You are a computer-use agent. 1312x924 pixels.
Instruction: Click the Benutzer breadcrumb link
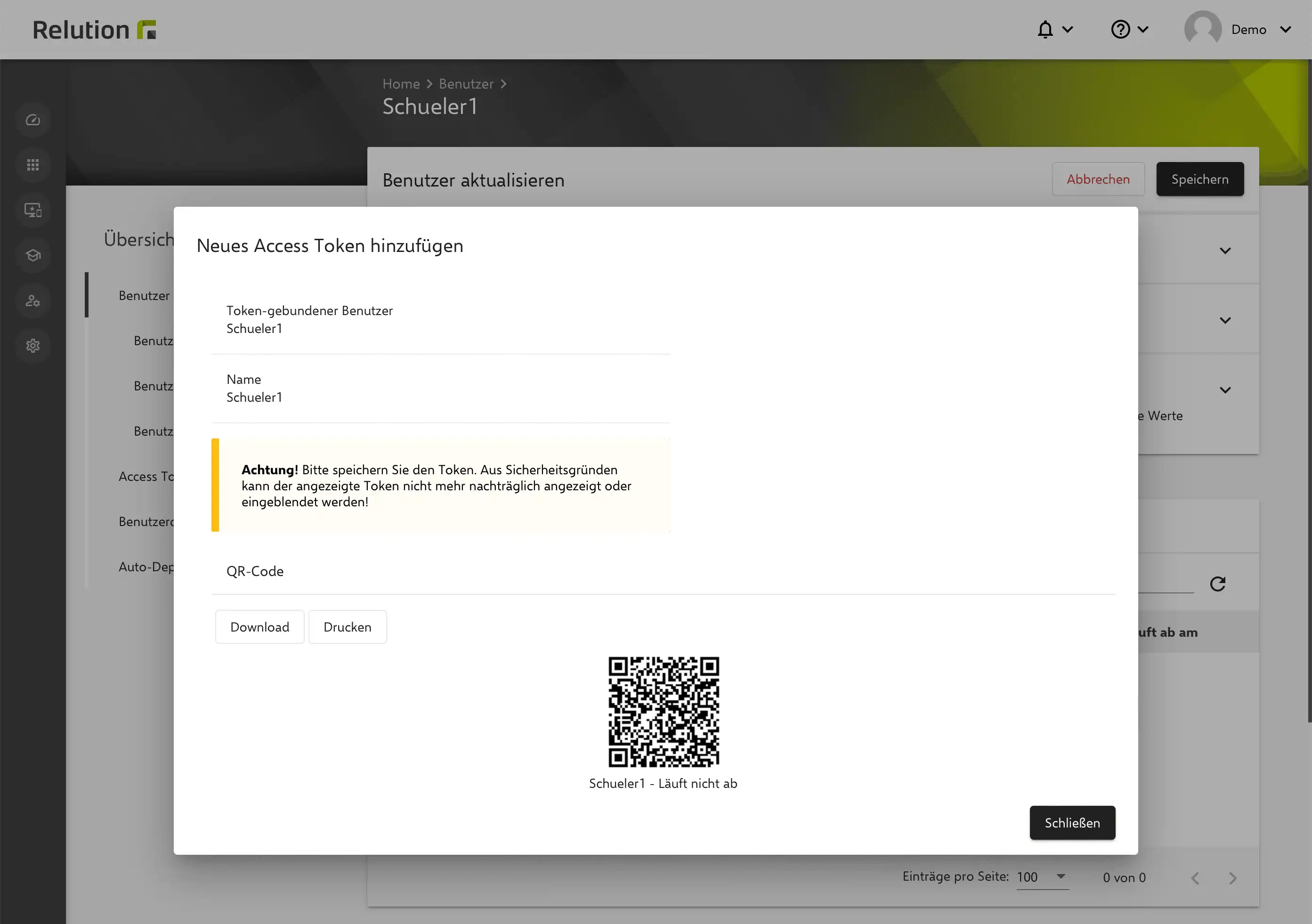466,84
